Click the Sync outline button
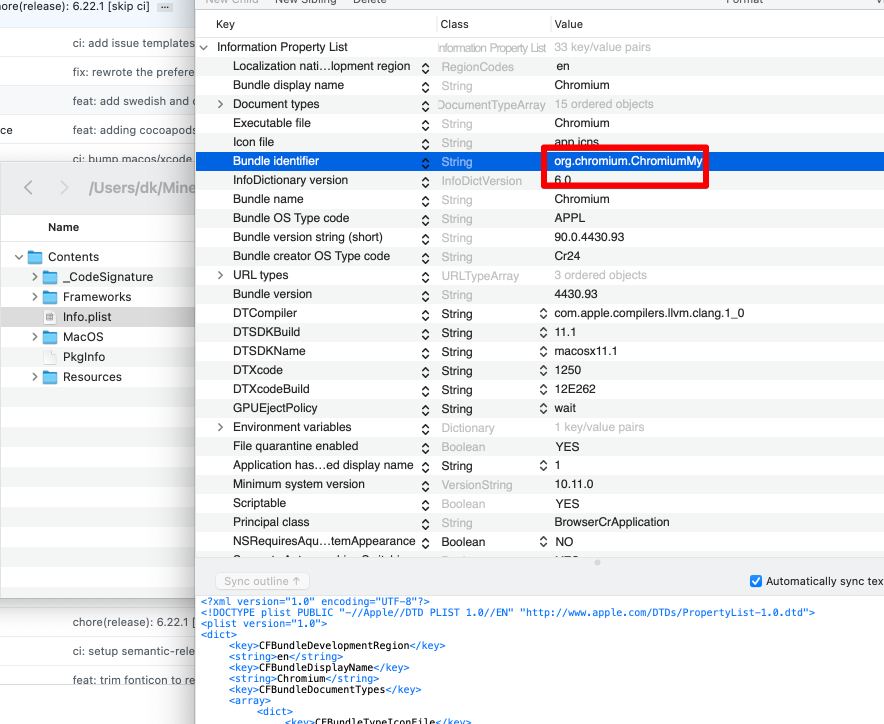This screenshot has height=724, width=884. click(x=262, y=581)
